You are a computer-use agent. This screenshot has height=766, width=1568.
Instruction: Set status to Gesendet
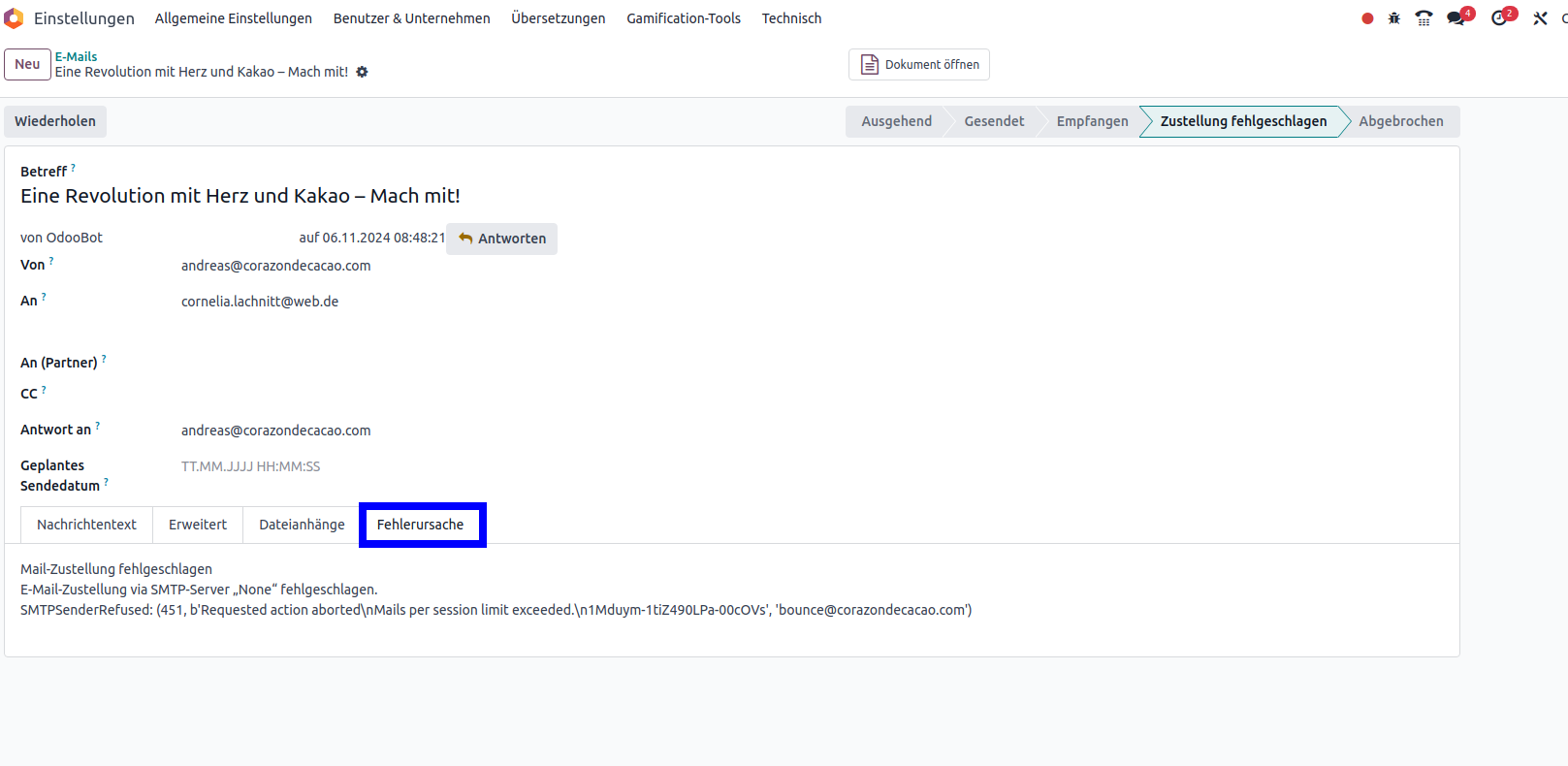point(994,121)
